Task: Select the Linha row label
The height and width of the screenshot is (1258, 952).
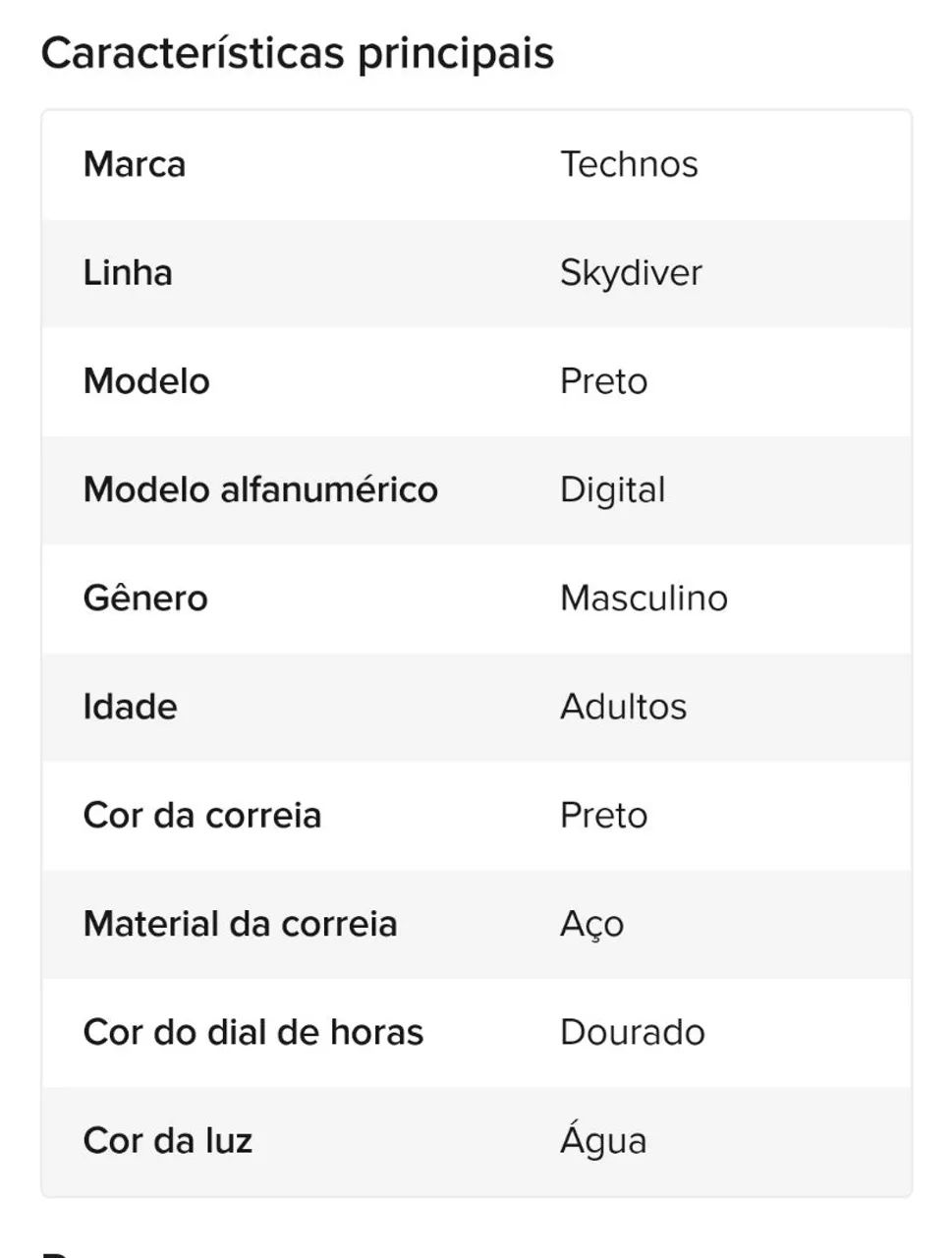Action: [128, 272]
